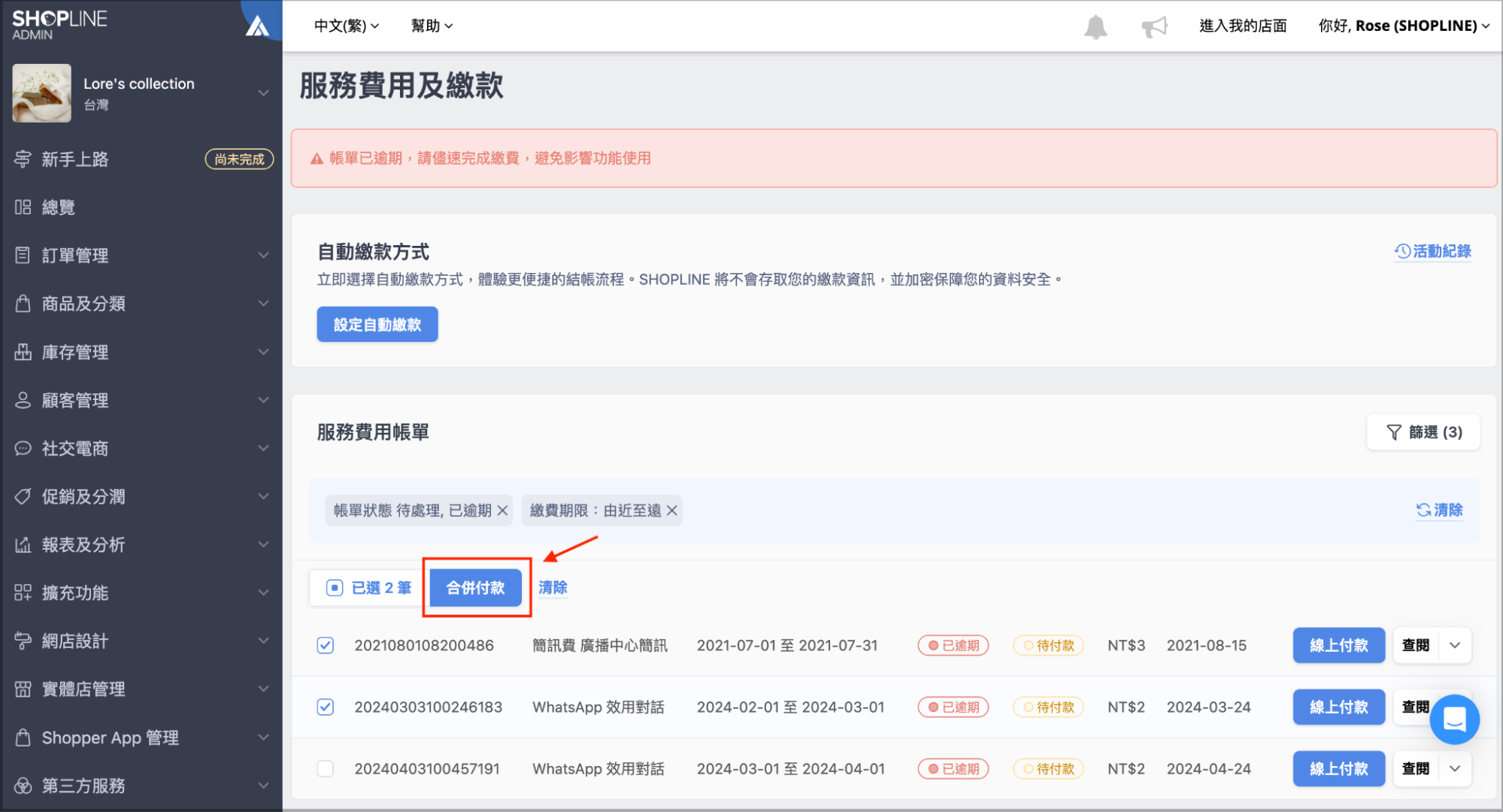The height and width of the screenshot is (812, 1503).
Task: Click the Shopper App 管理 bag icon
Action: (23, 738)
